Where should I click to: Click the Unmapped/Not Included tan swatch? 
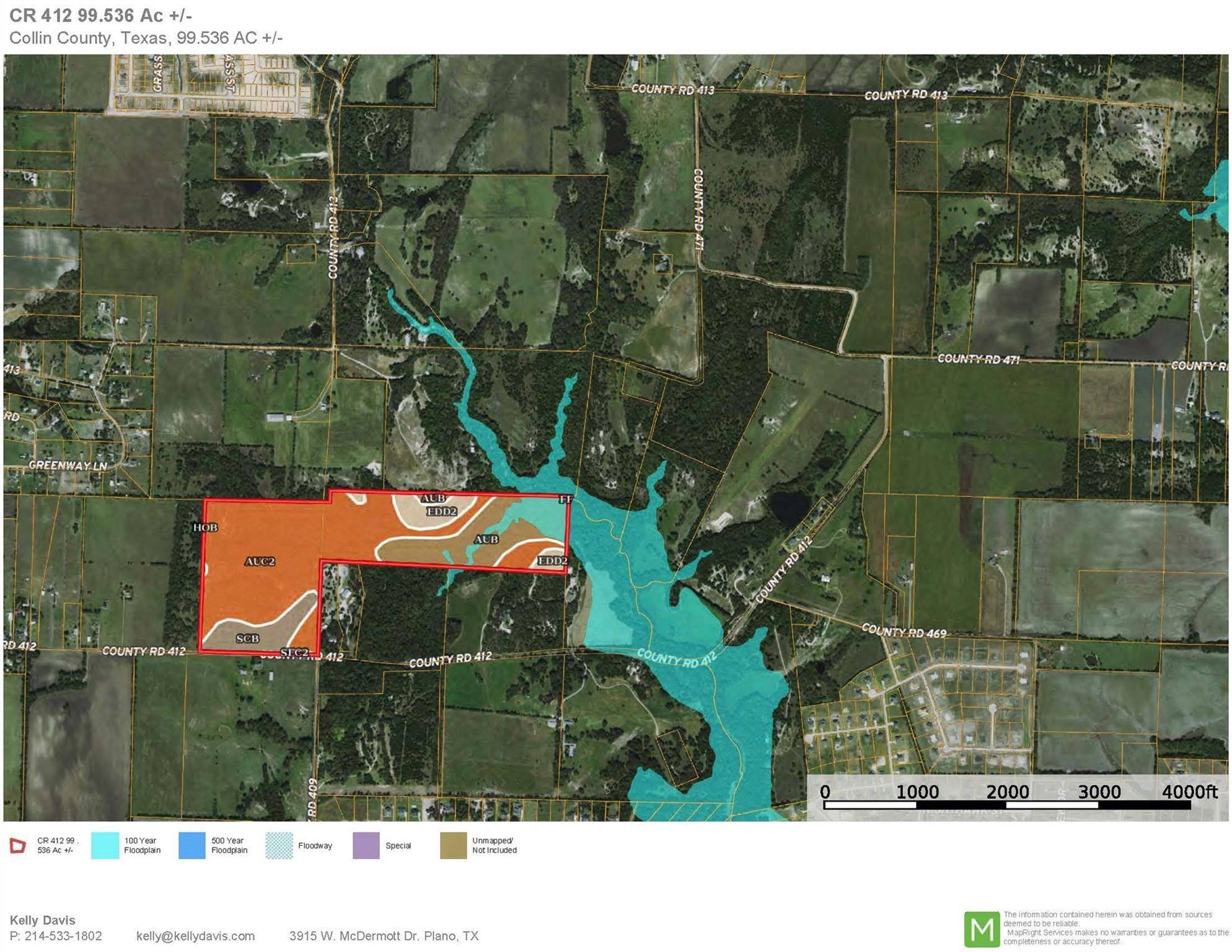click(x=453, y=845)
